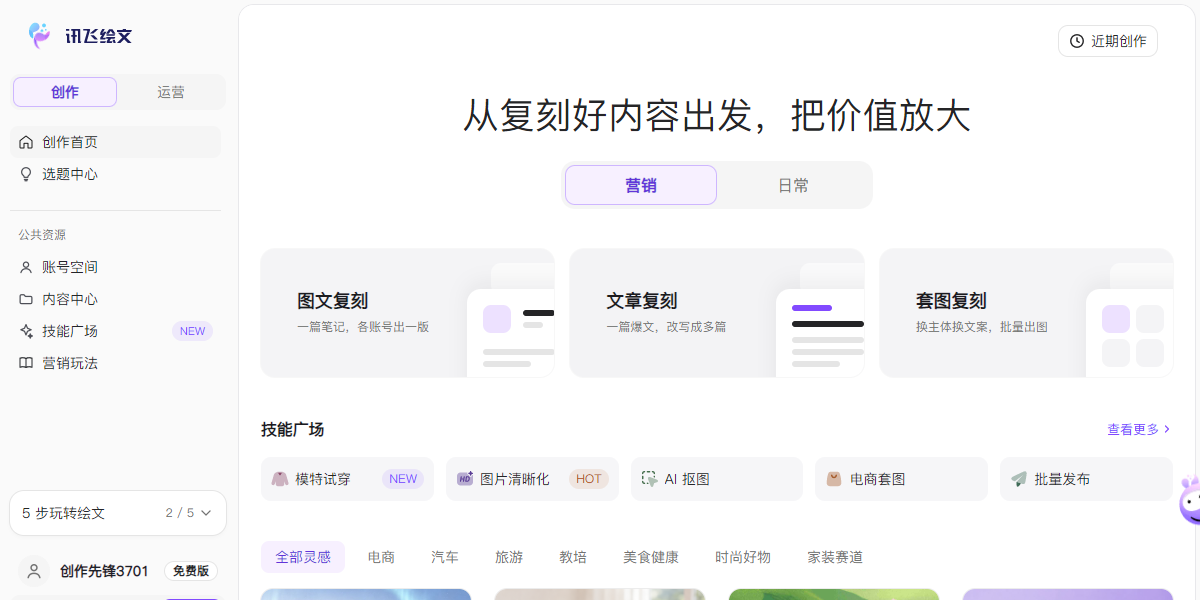Select the 全部灵感 category tab
This screenshot has height=600, width=1200.
(x=303, y=557)
